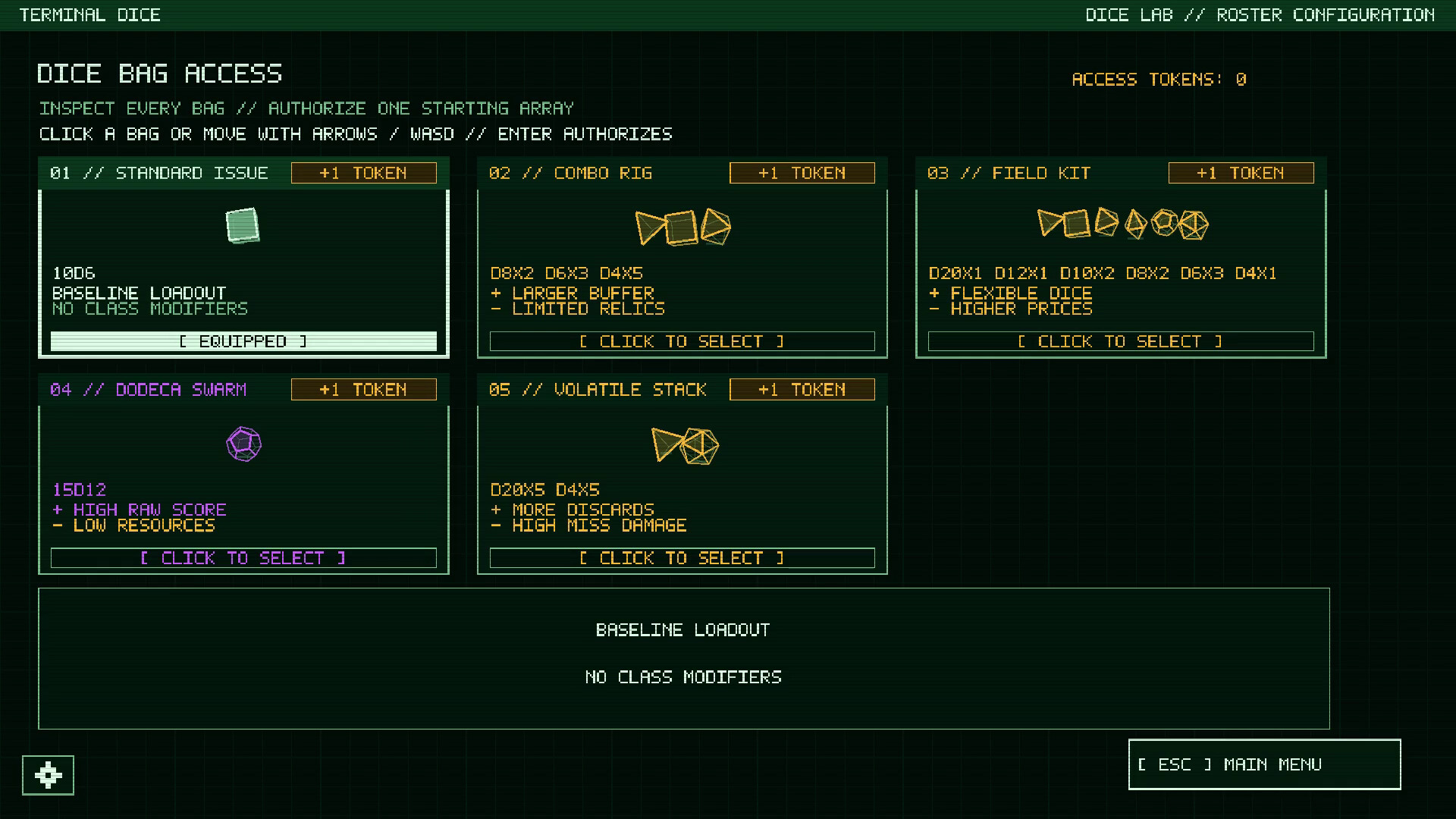Click the Standard Issue green cube dice icon
1456x819 pixels.
point(243,225)
